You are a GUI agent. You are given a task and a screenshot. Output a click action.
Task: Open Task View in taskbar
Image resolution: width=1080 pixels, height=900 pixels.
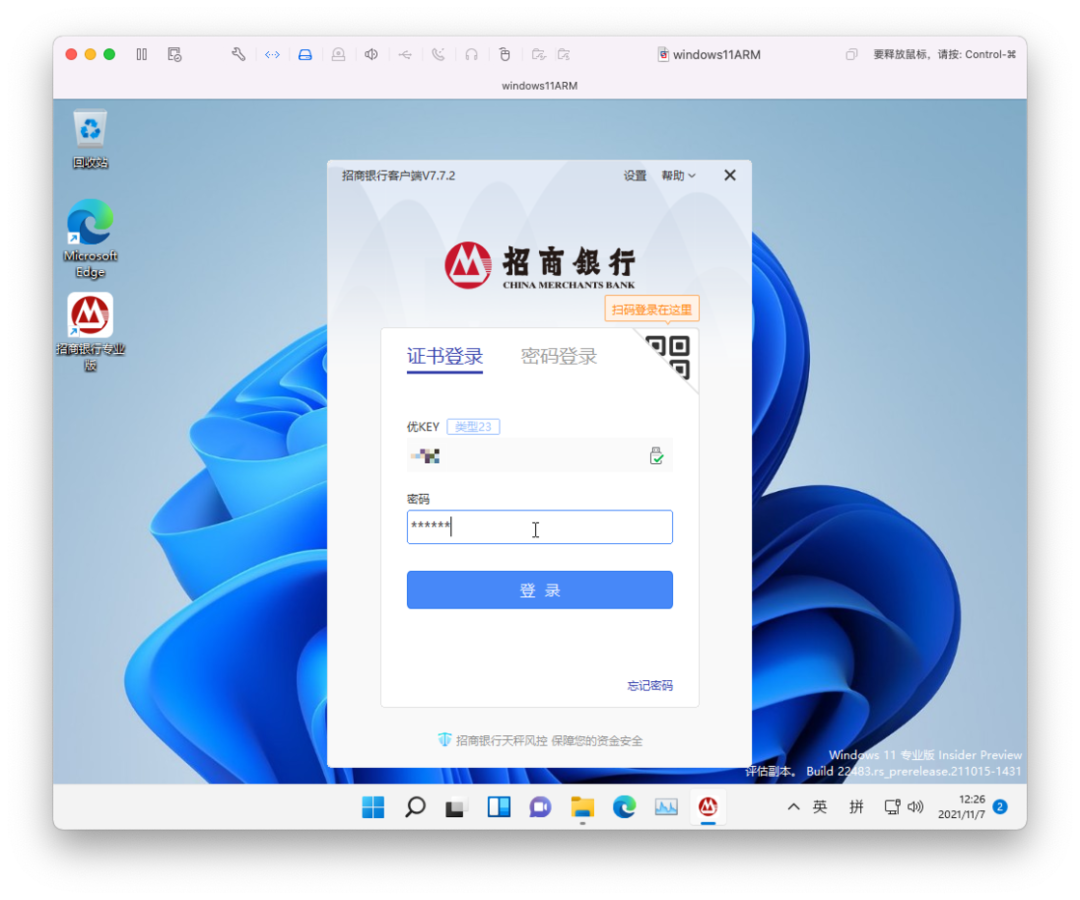tap(455, 807)
